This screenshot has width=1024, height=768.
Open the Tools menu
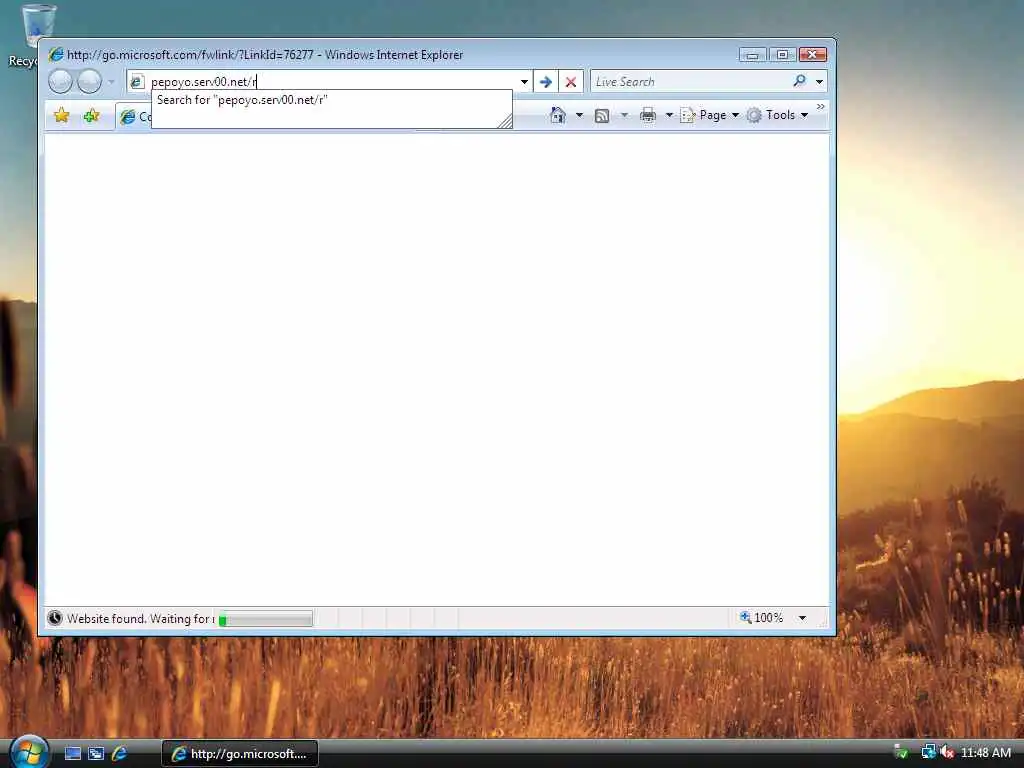778,115
